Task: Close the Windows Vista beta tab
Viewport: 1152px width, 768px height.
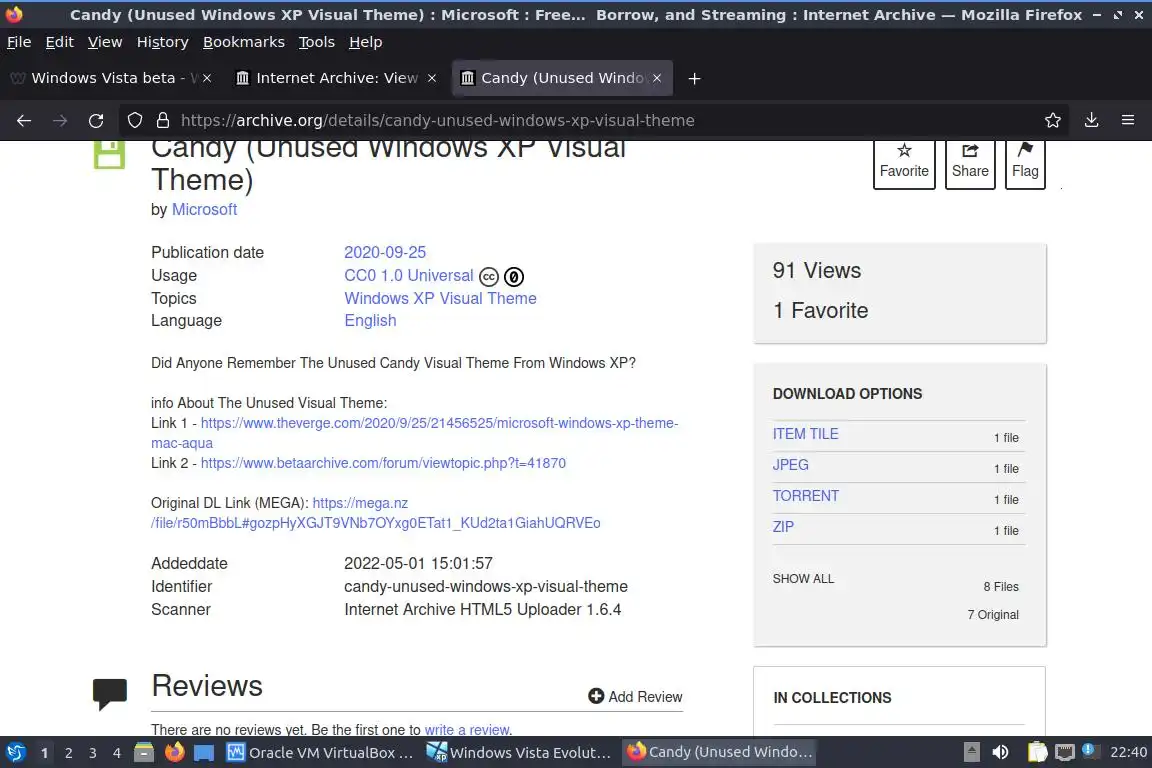Action: 207,78
